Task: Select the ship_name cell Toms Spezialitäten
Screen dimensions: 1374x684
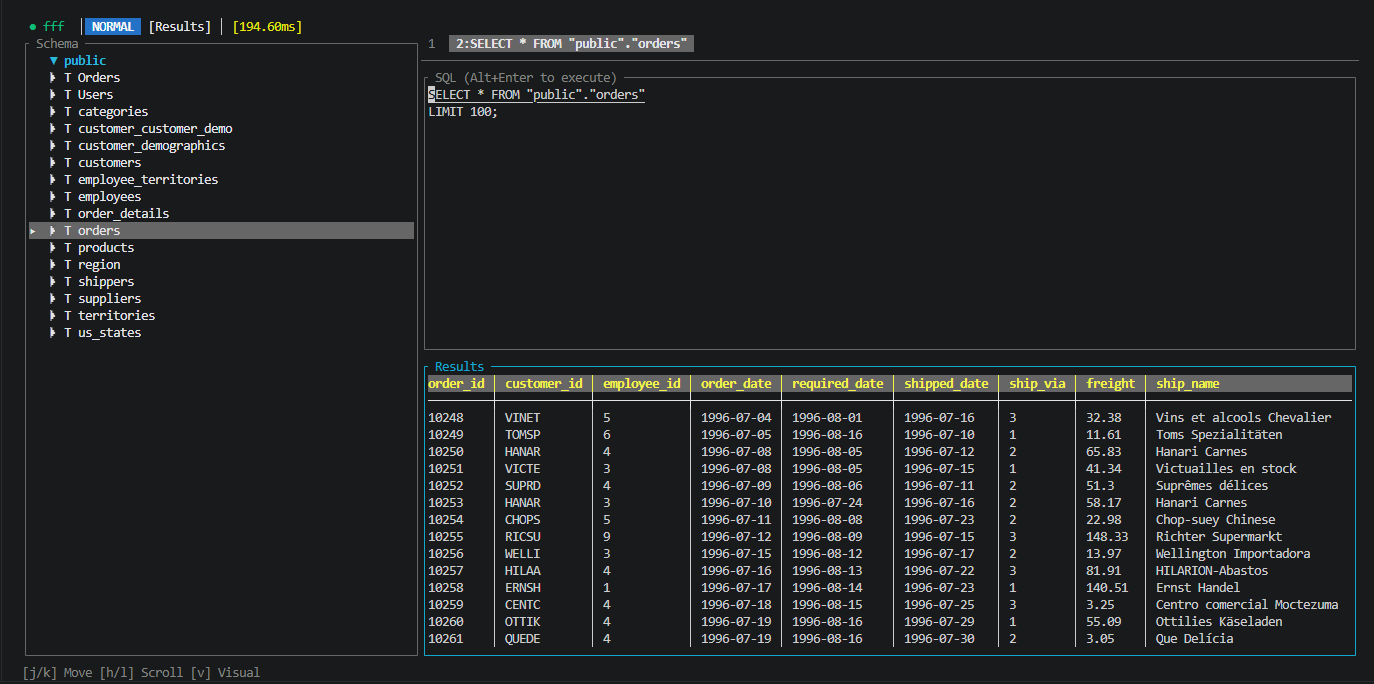Action: tap(1219, 435)
